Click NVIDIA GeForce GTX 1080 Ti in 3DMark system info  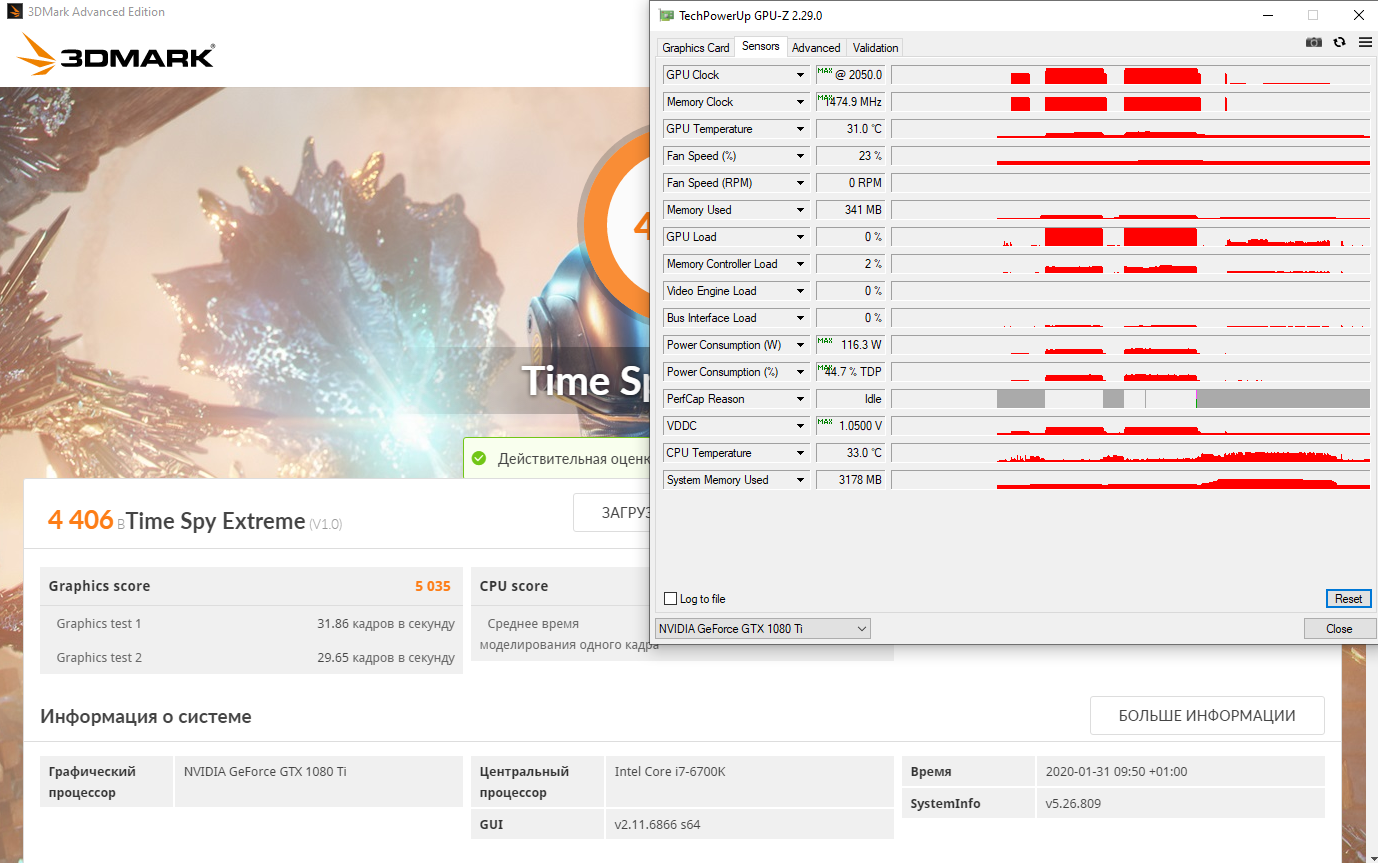(x=265, y=772)
